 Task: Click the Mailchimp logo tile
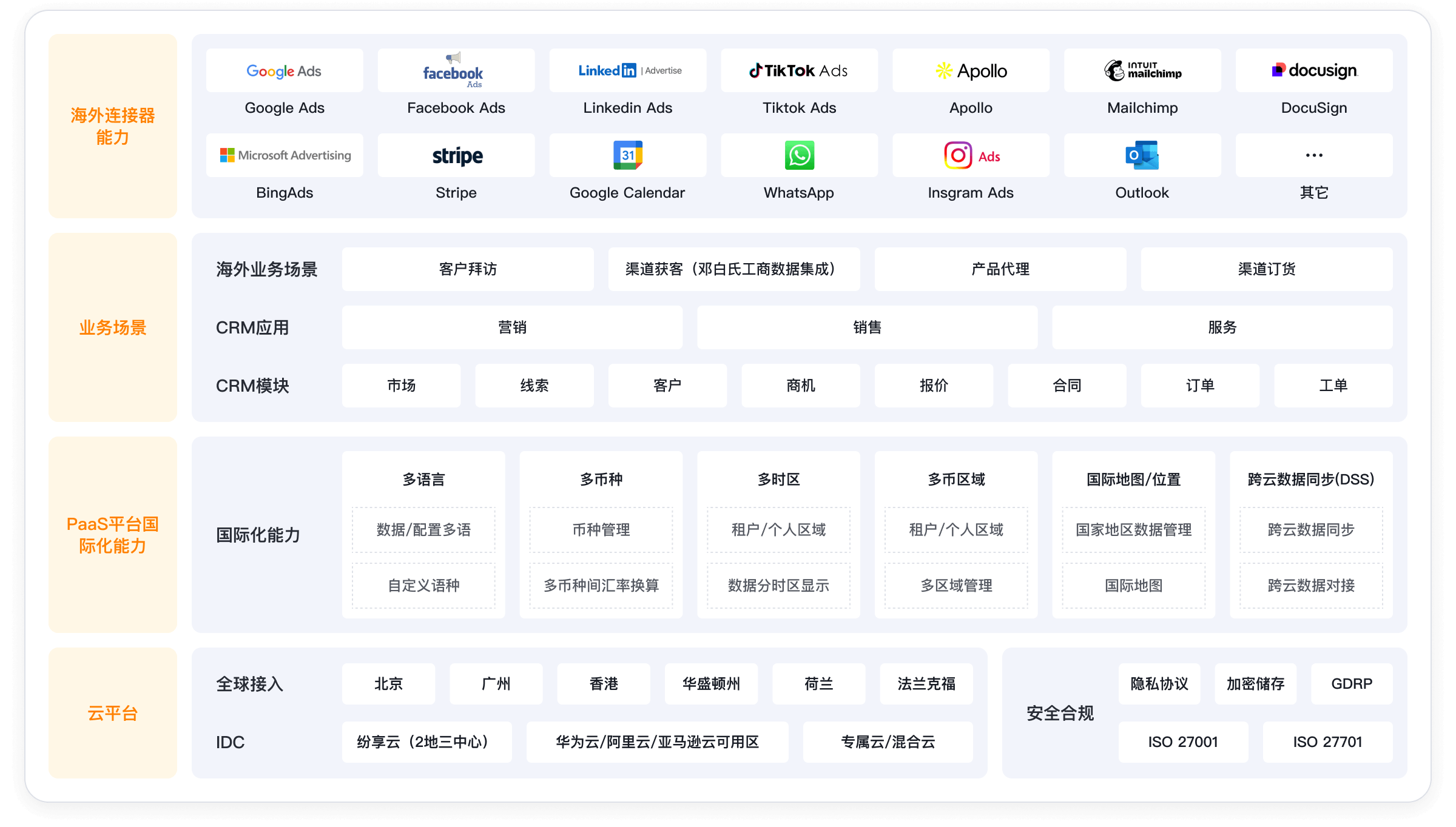(1142, 71)
